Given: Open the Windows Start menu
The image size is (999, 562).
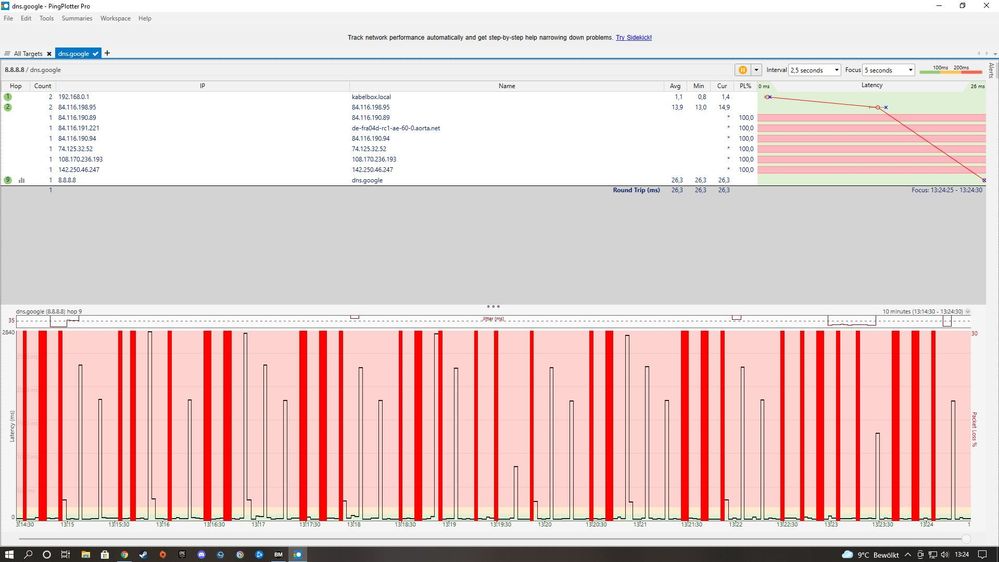Looking at the screenshot, I should coord(9,554).
